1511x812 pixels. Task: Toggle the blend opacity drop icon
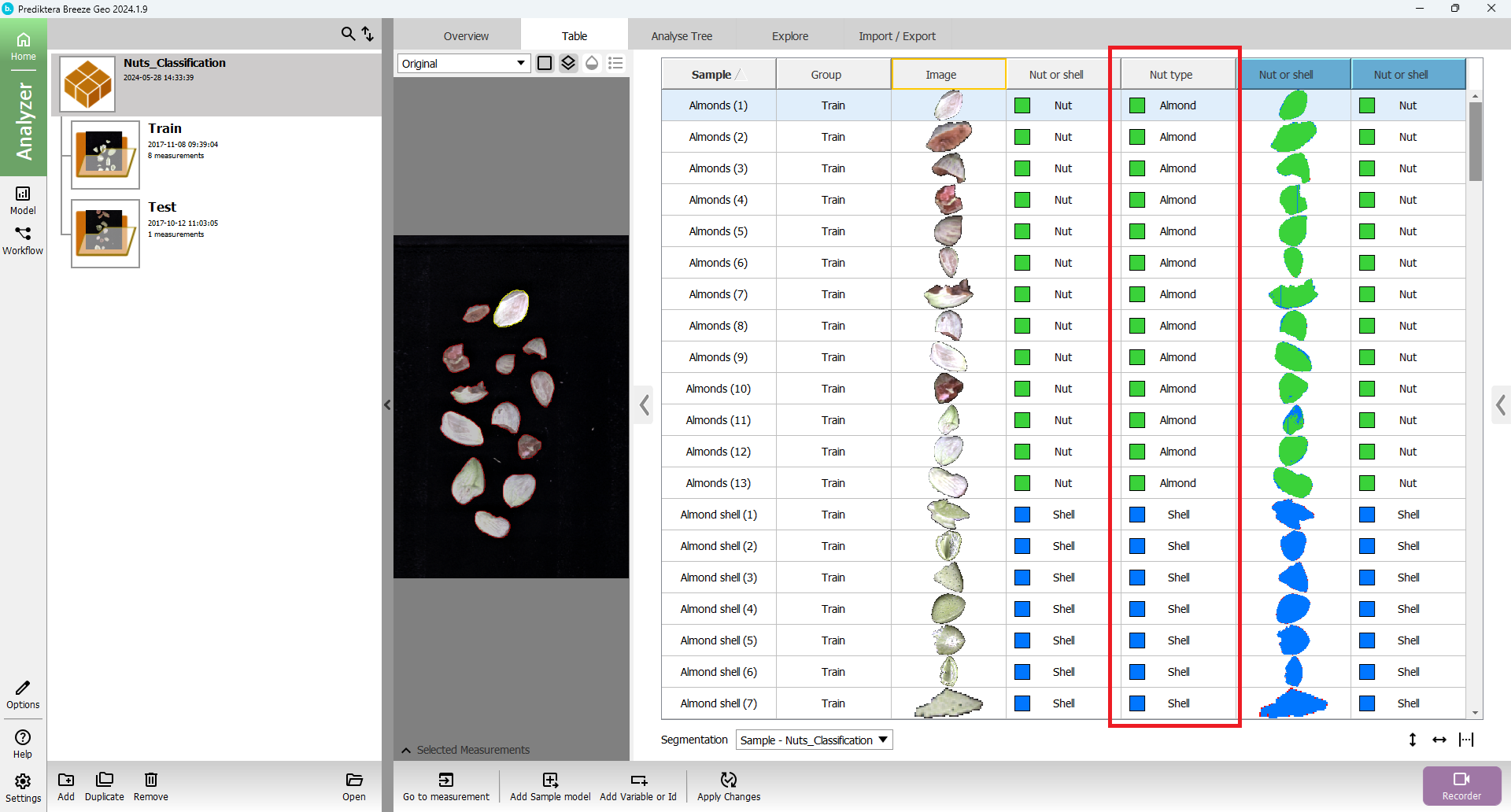[592, 63]
